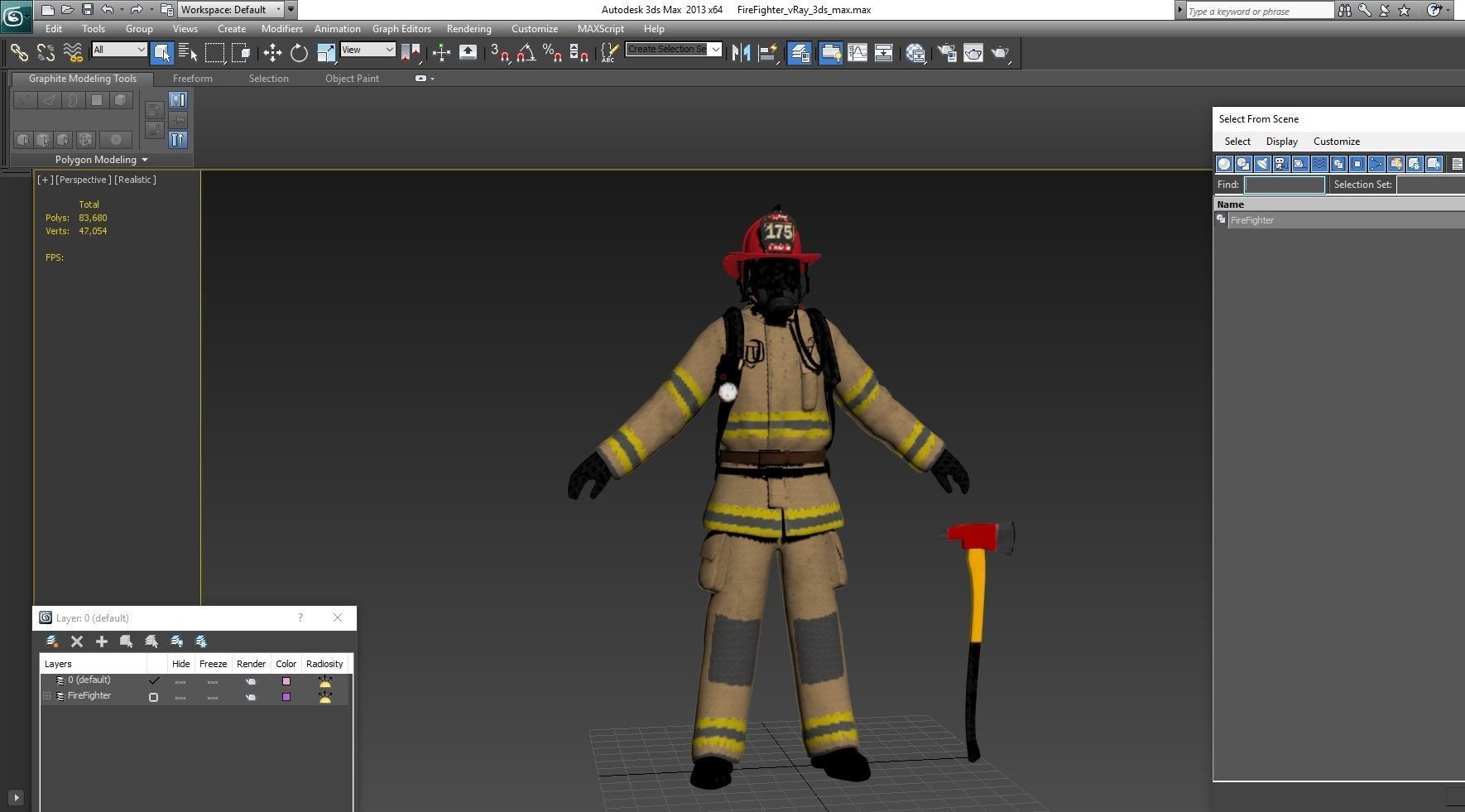Click [Realistic] viewport shading label

[x=135, y=180]
